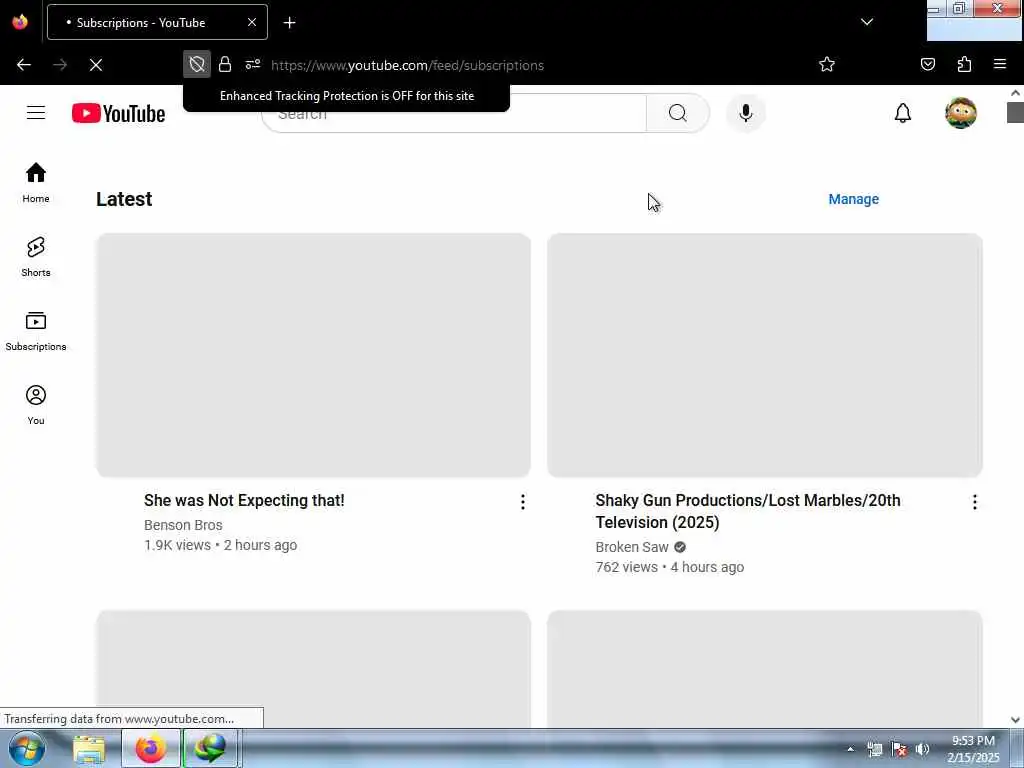Open the You section in sidebar
The image size is (1024, 768).
[36, 405]
